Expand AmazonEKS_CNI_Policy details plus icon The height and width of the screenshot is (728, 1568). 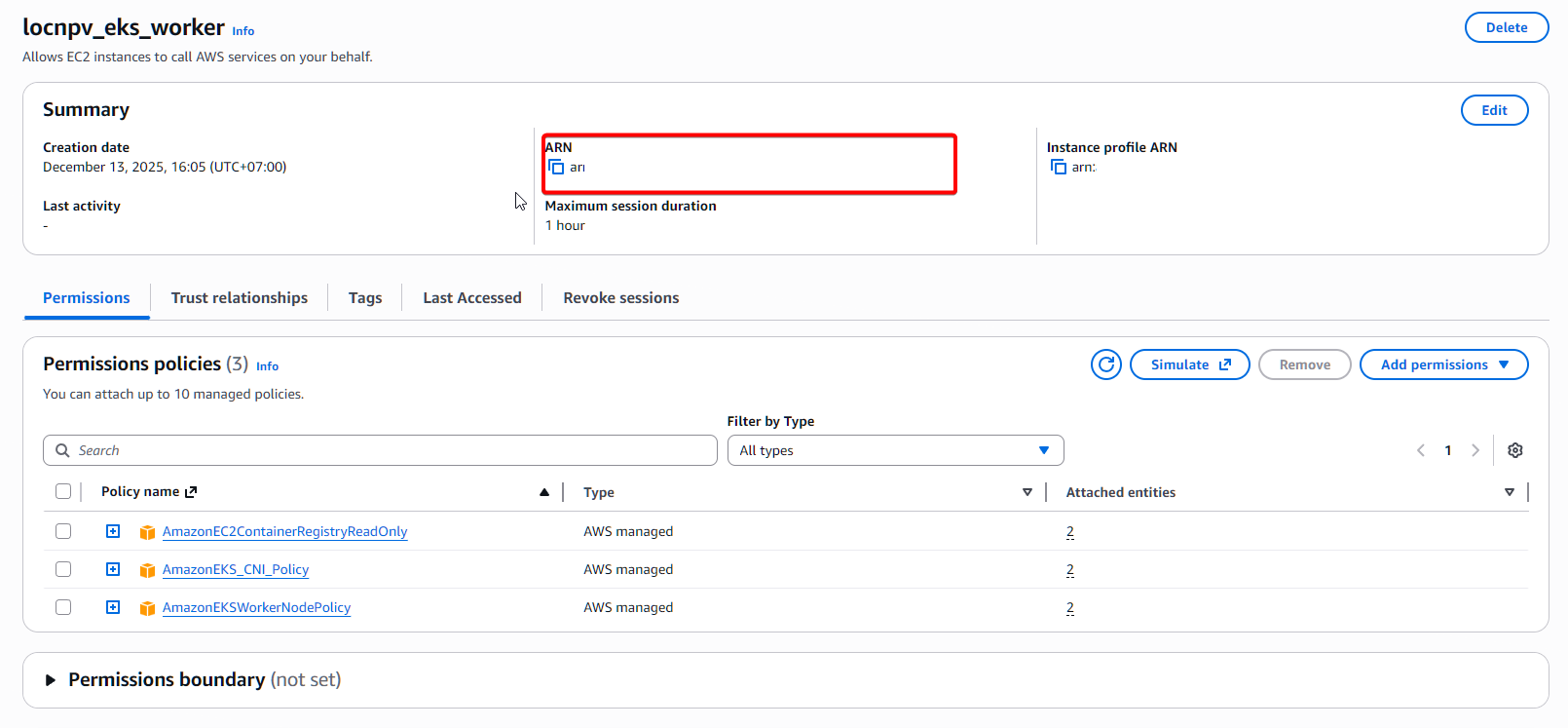(x=113, y=569)
